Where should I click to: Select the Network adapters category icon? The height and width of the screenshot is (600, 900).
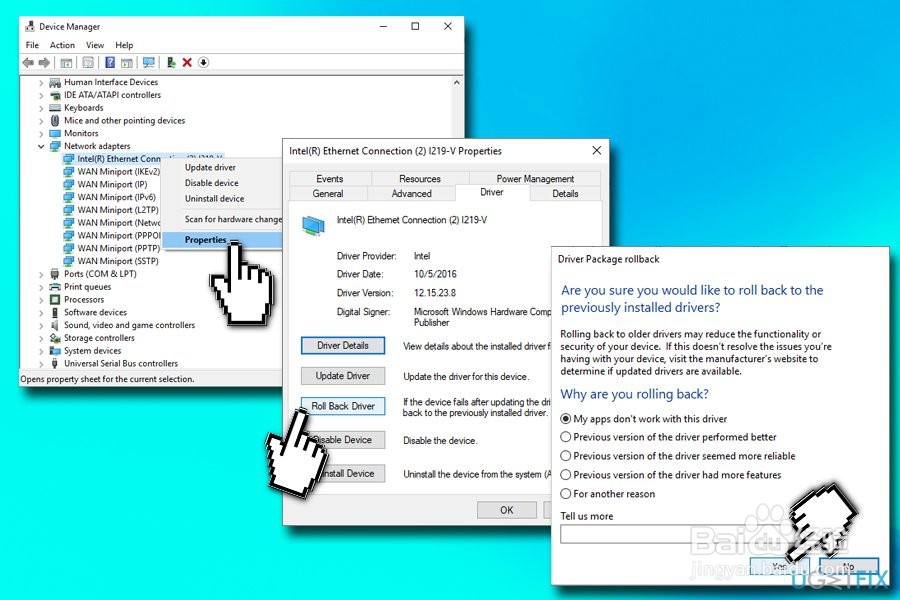click(55, 146)
